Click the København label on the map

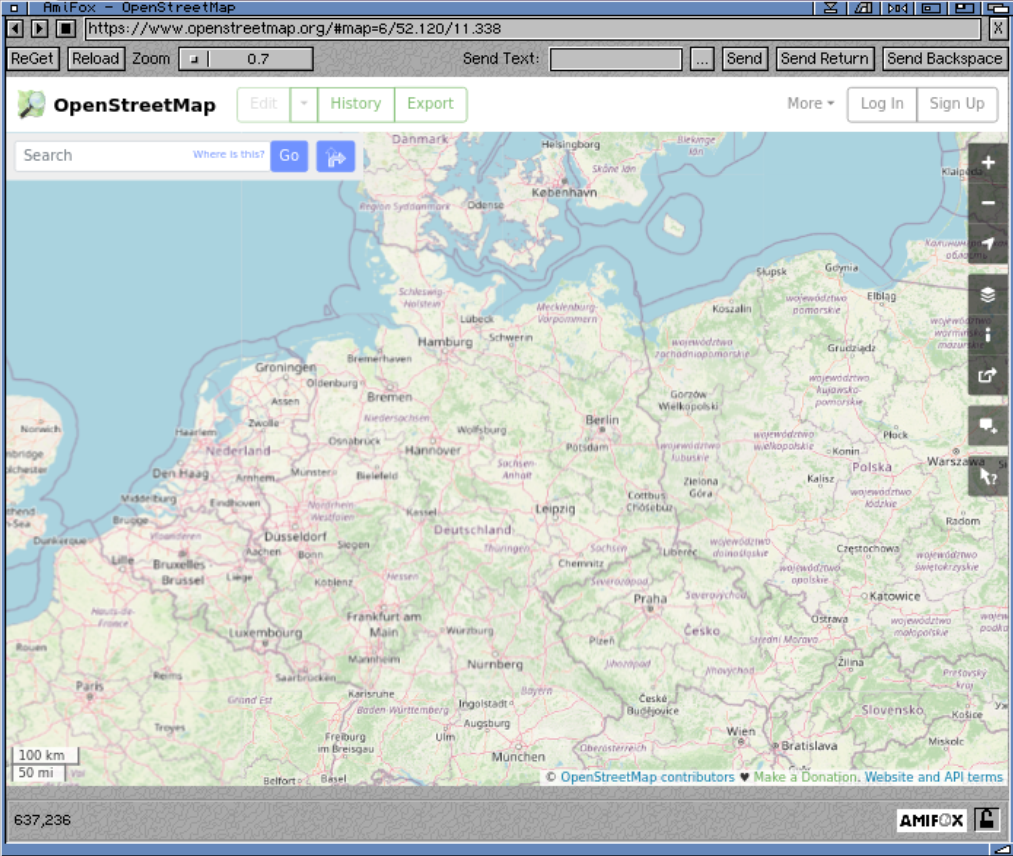[564, 193]
